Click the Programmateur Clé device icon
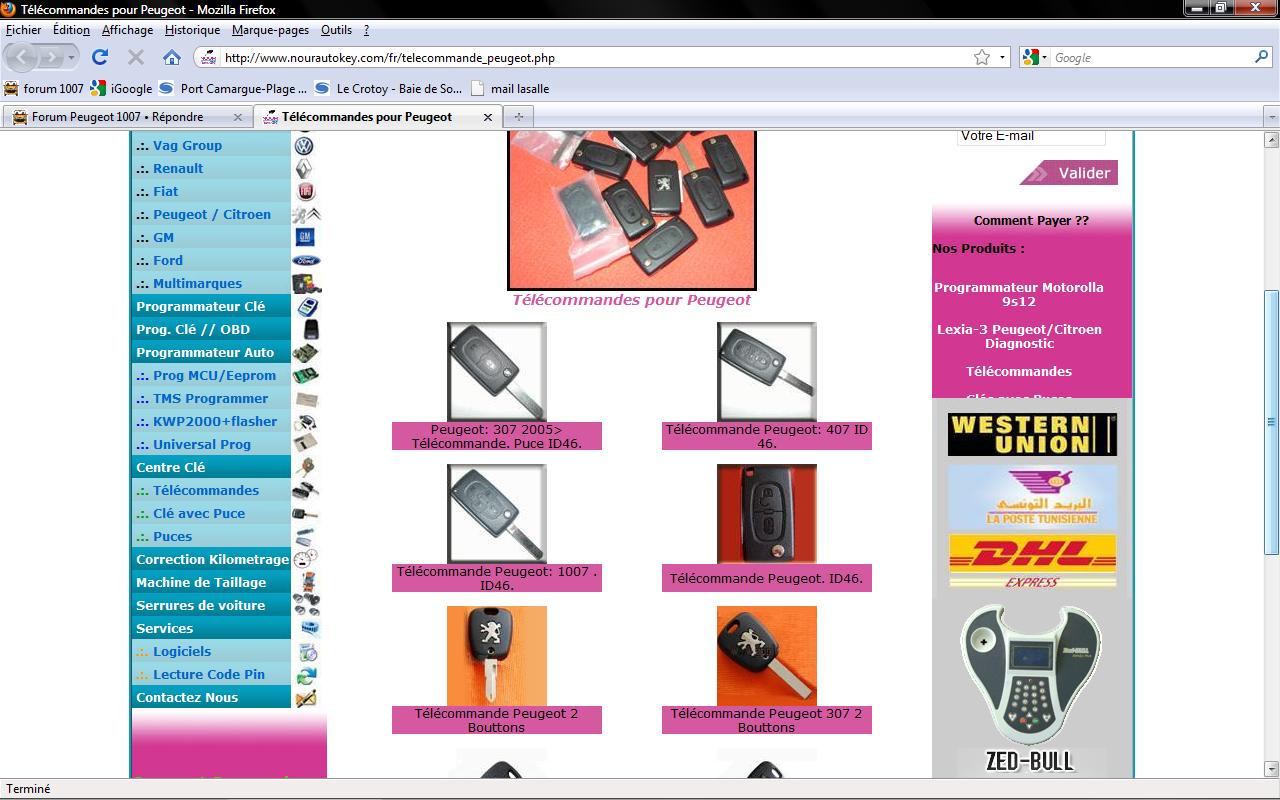The height and width of the screenshot is (800, 1280). click(x=309, y=306)
